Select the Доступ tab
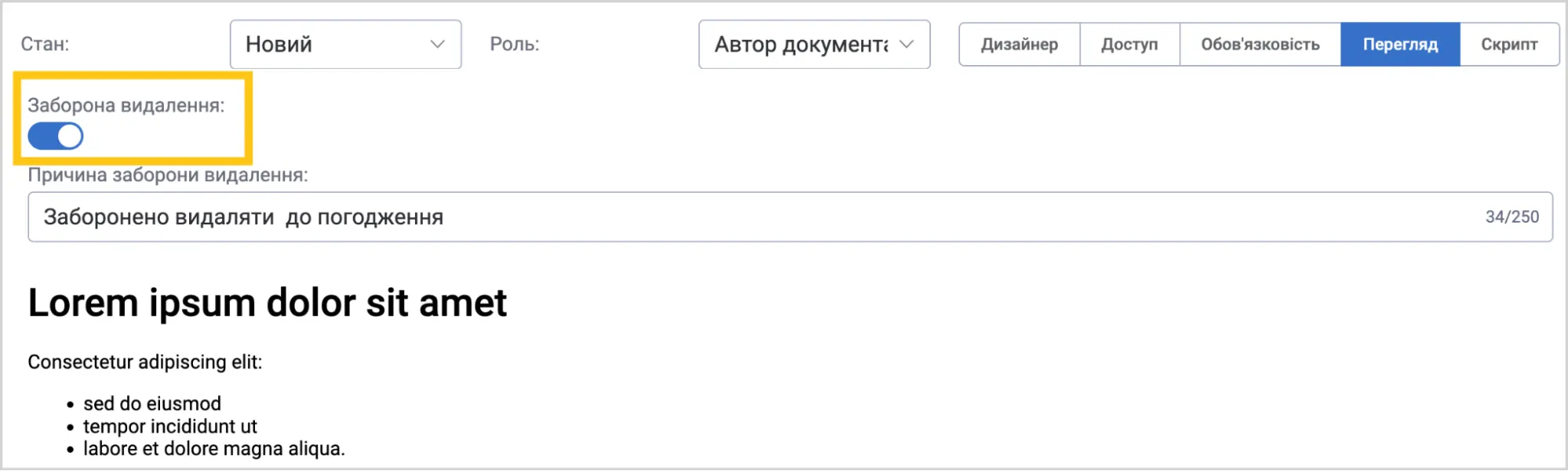This screenshot has width=1568, height=471. pyautogui.click(x=1130, y=45)
